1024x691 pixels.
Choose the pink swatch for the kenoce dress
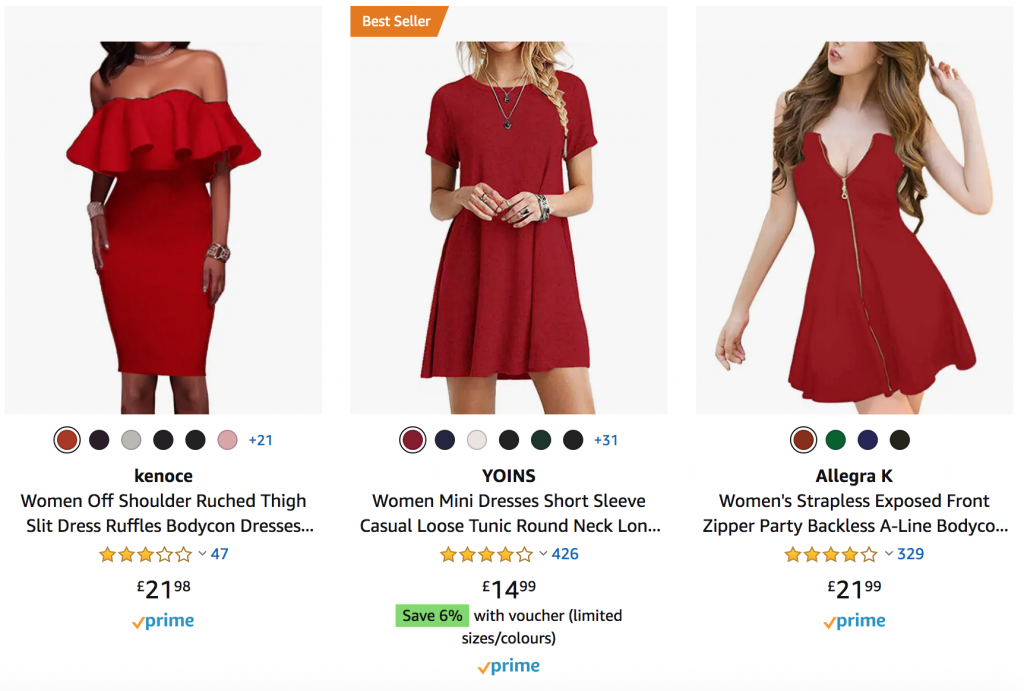coord(227,440)
